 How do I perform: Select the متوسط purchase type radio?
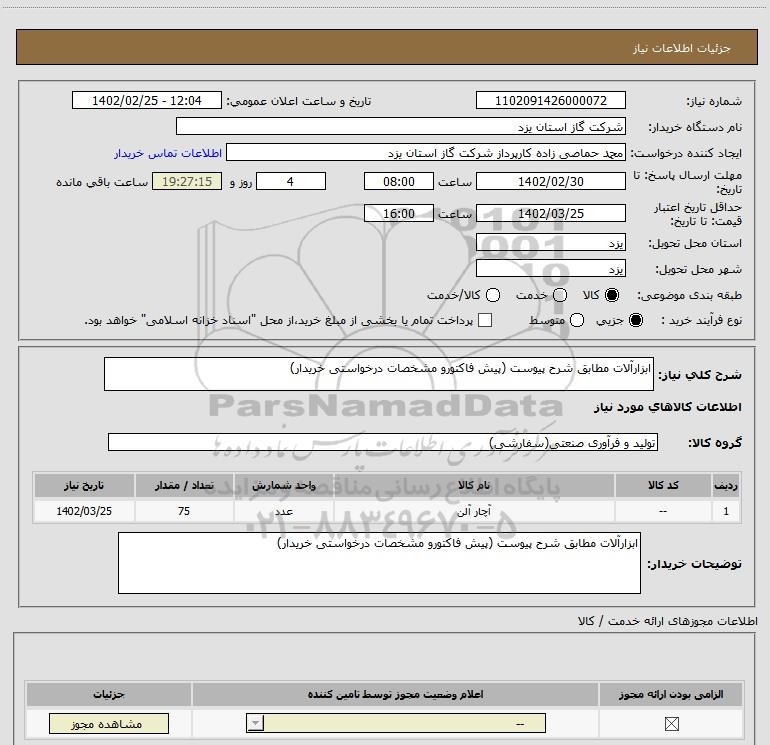[577, 320]
